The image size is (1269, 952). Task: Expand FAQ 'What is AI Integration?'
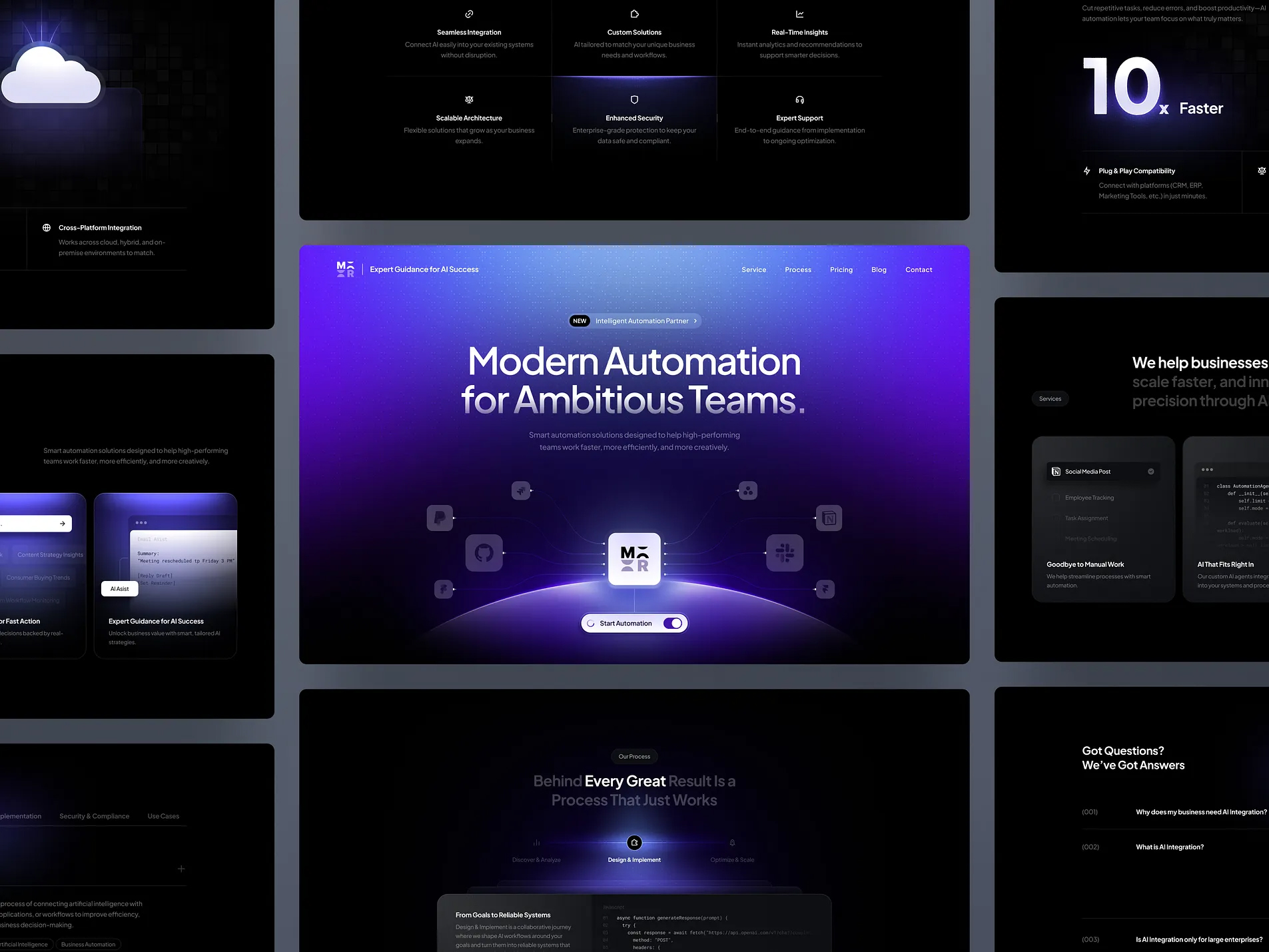(x=1169, y=847)
